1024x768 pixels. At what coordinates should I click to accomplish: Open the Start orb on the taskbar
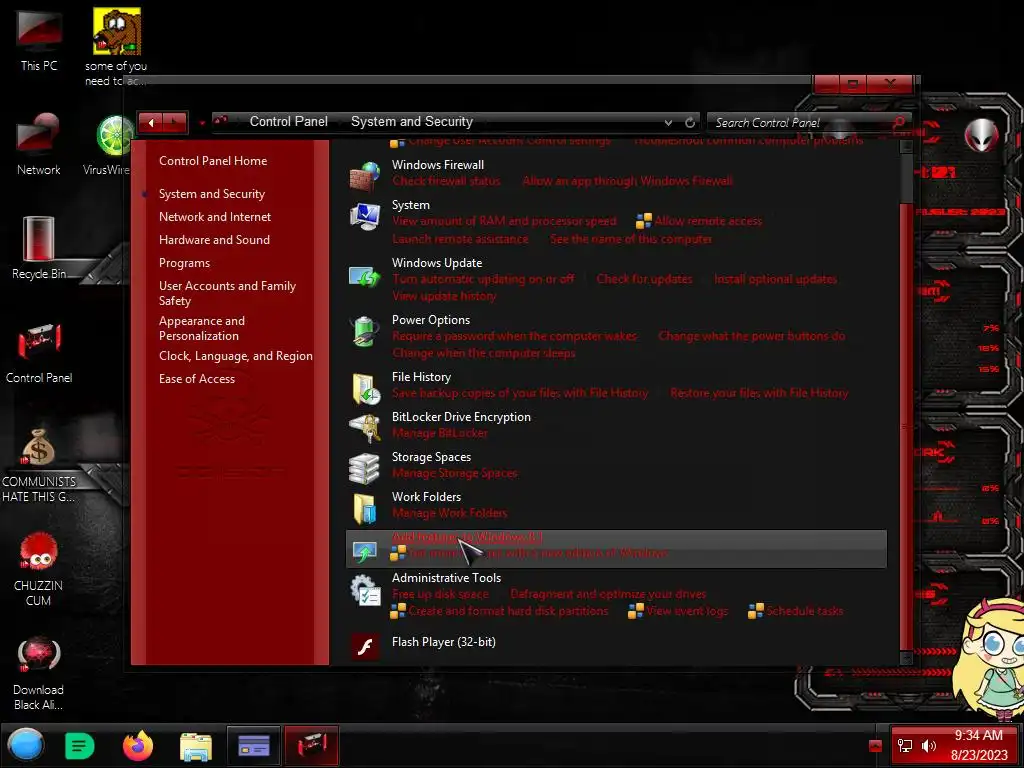[25, 745]
